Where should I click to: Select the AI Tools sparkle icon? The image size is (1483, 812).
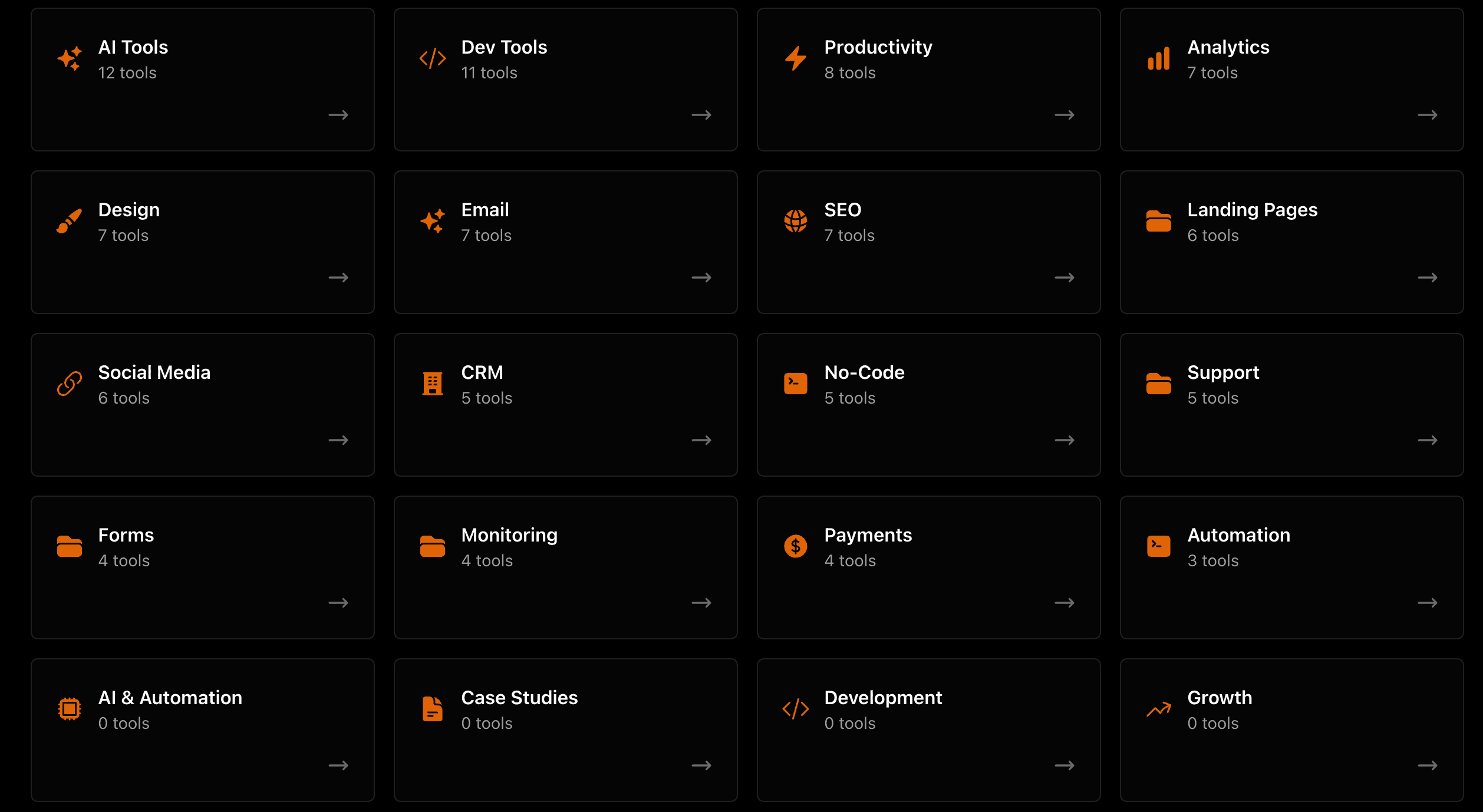point(69,58)
